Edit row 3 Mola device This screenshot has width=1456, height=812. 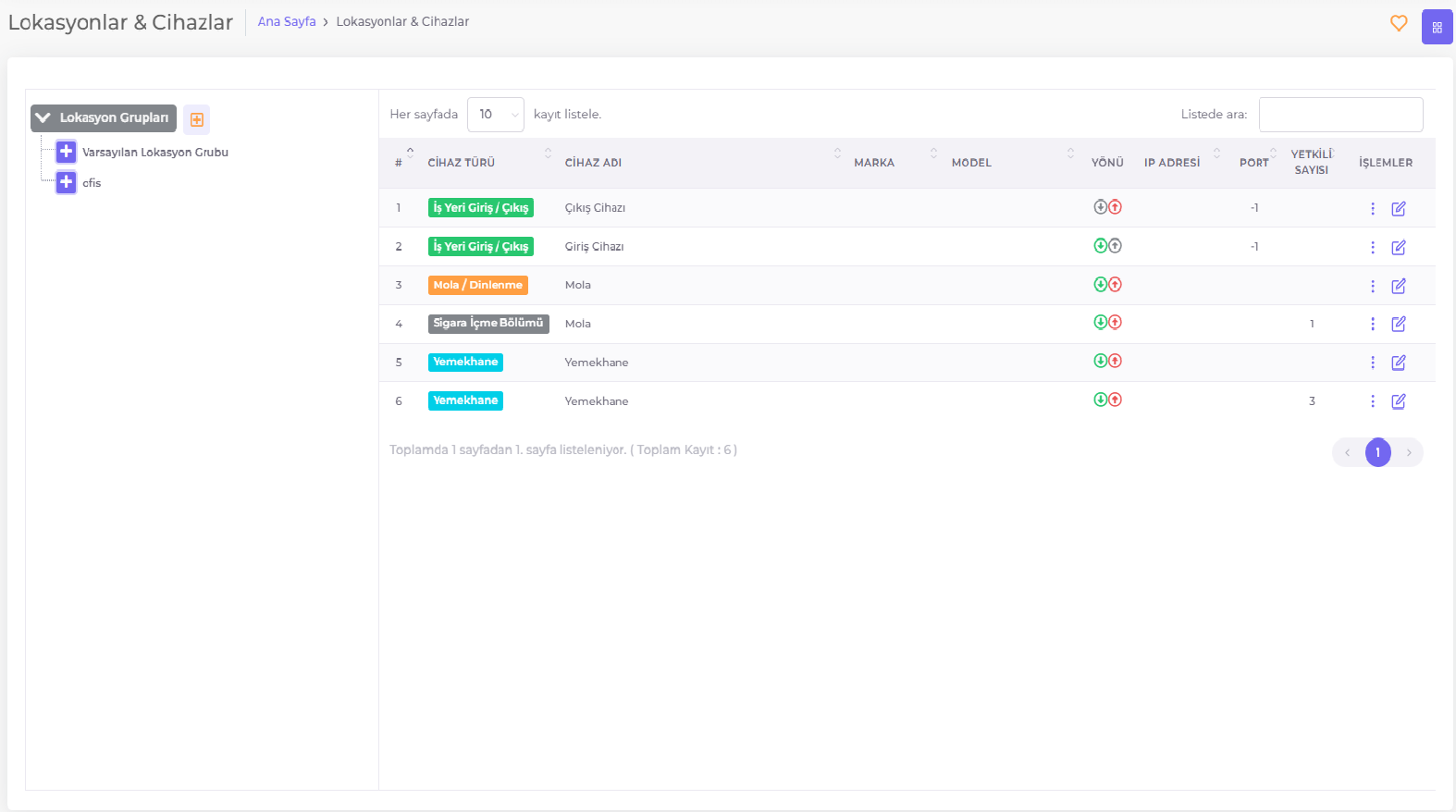1399,287
